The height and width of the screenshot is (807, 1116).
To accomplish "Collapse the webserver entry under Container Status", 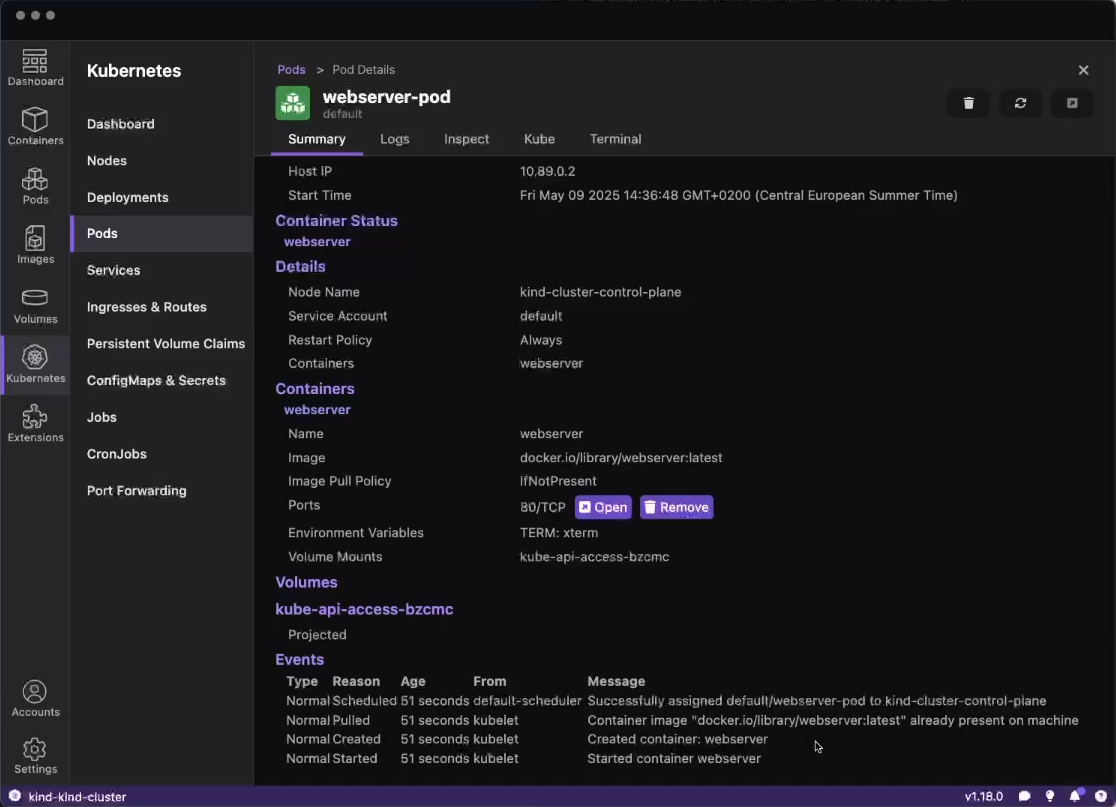I will [316, 241].
